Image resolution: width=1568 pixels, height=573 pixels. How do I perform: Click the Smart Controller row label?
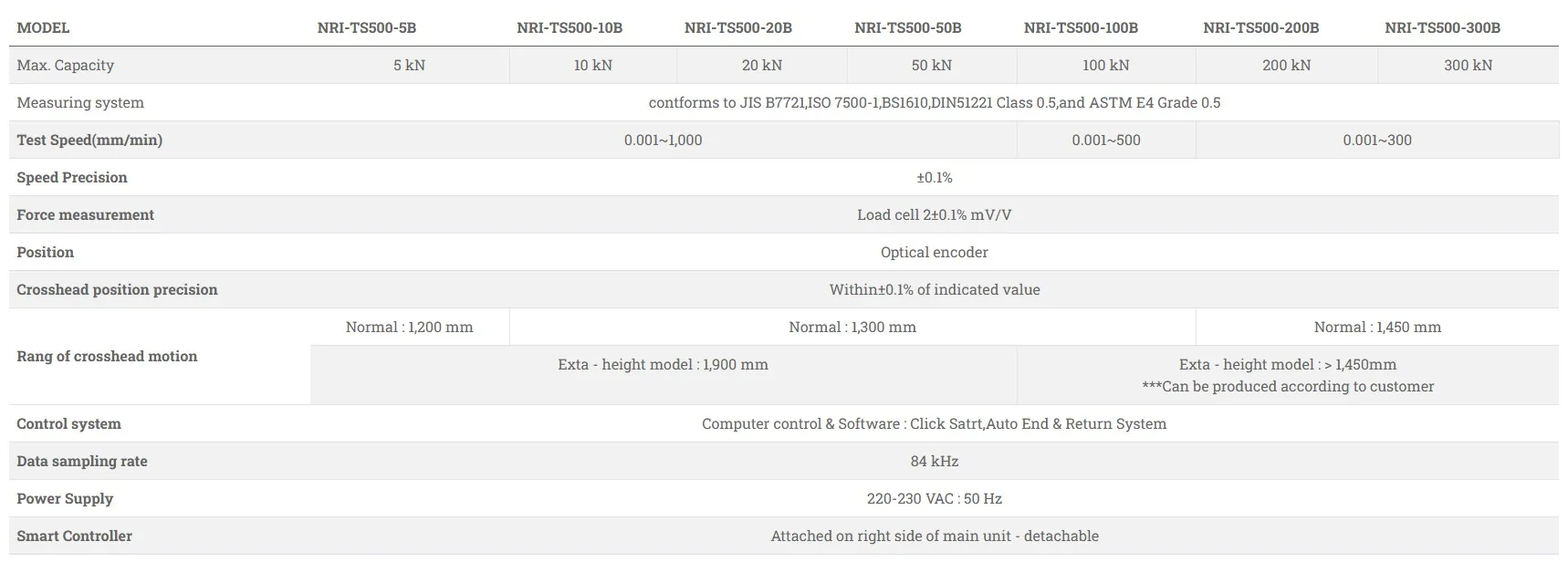(74, 536)
